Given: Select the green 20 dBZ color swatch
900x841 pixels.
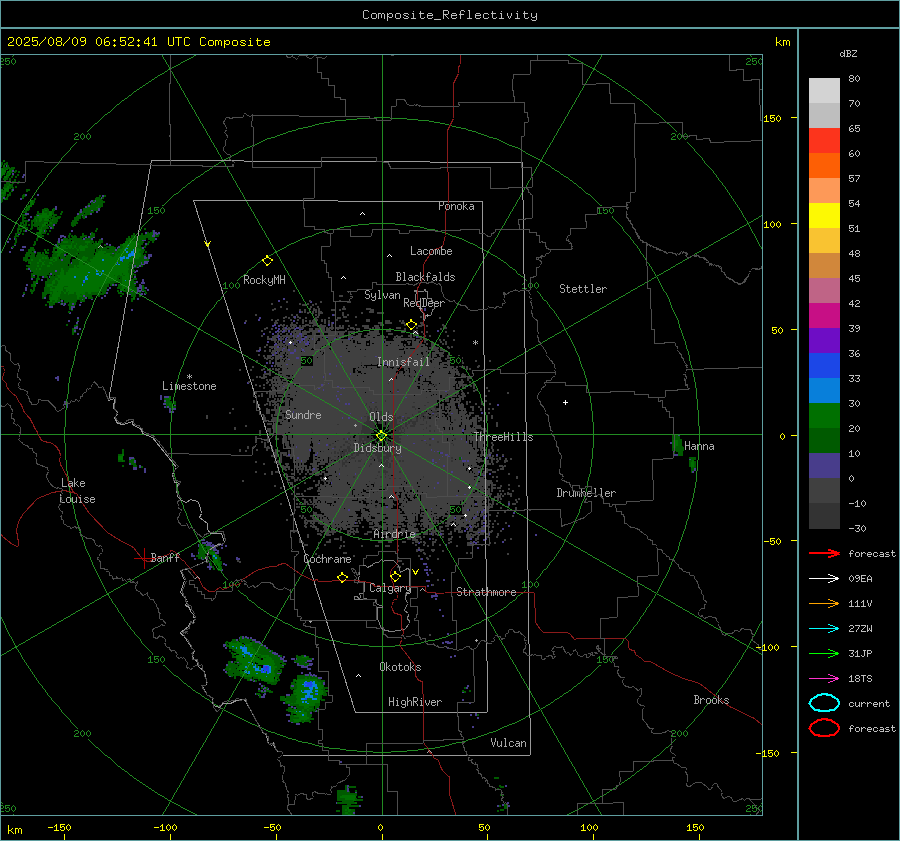Looking at the screenshot, I should (x=824, y=416).
